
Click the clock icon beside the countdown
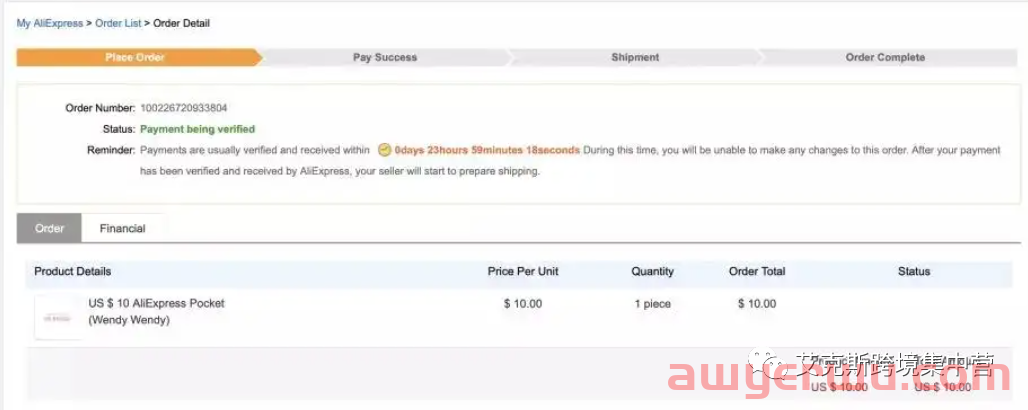pyautogui.click(x=385, y=150)
